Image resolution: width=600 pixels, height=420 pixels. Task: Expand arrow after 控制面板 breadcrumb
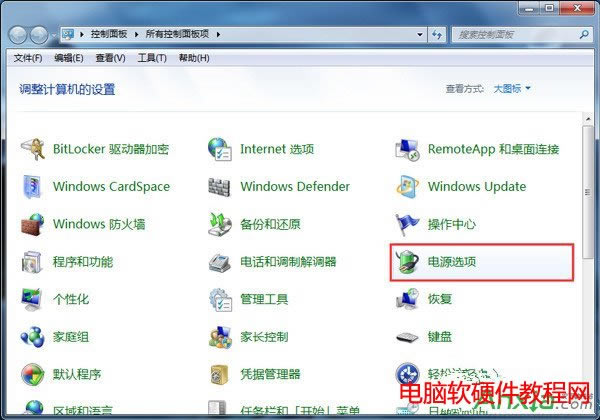pos(137,34)
